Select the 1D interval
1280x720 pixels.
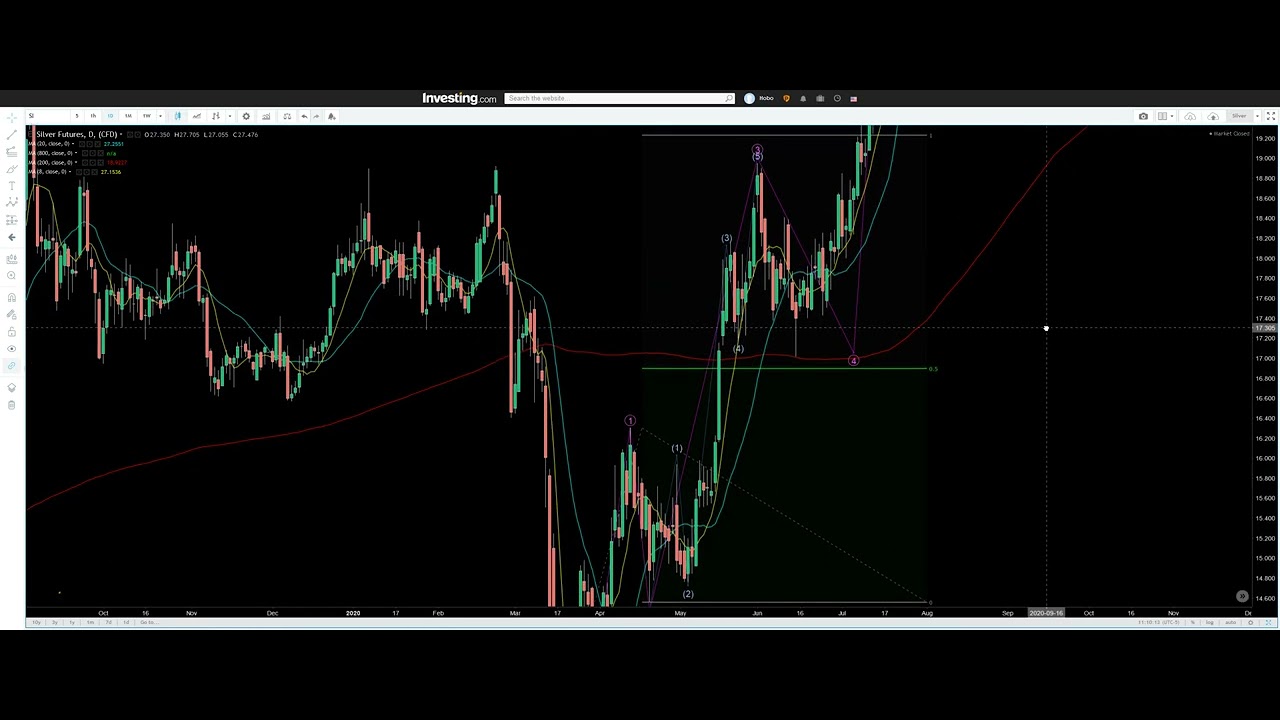click(110, 116)
